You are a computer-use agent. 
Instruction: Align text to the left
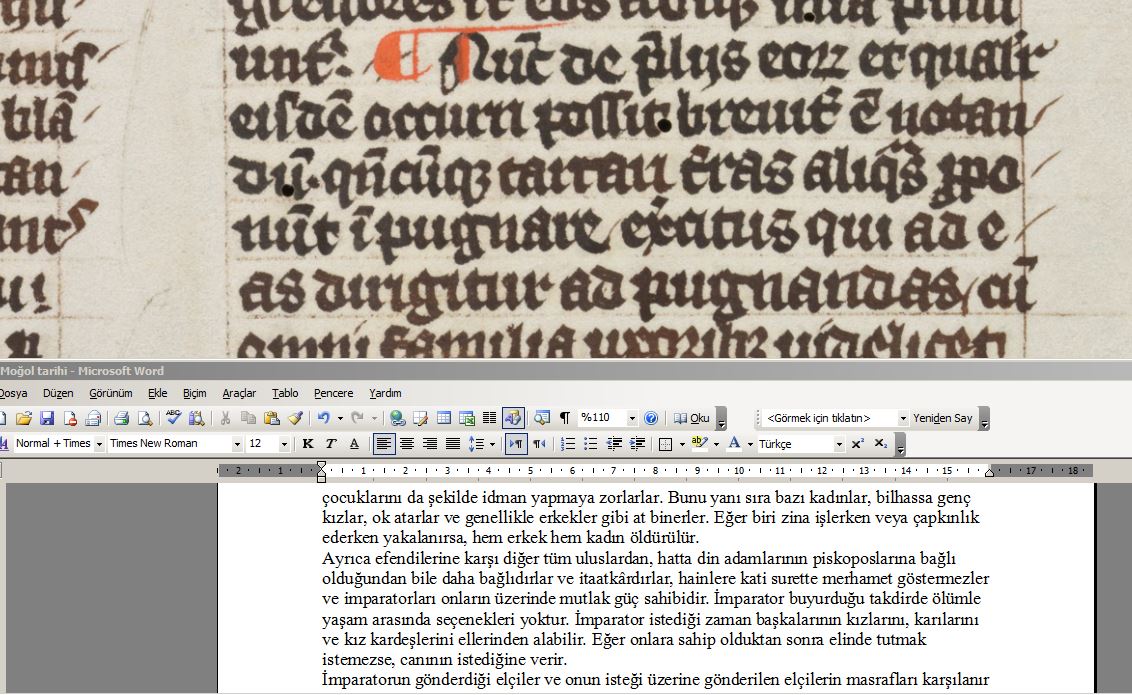pyautogui.click(x=383, y=444)
